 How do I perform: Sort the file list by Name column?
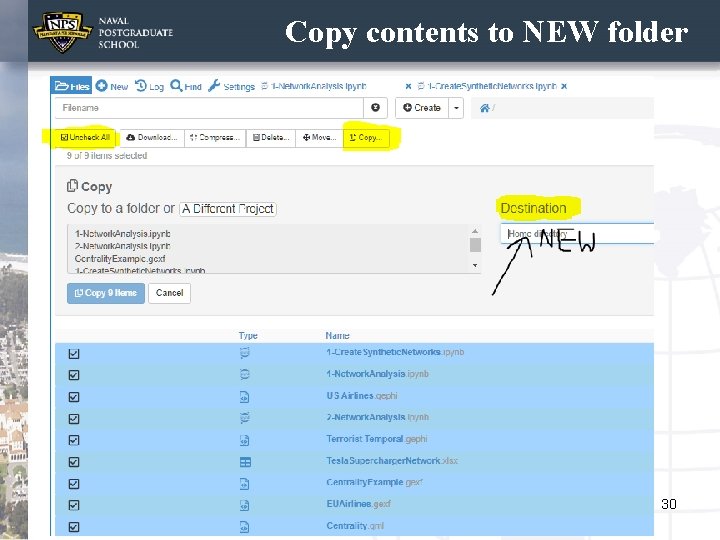(338, 336)
